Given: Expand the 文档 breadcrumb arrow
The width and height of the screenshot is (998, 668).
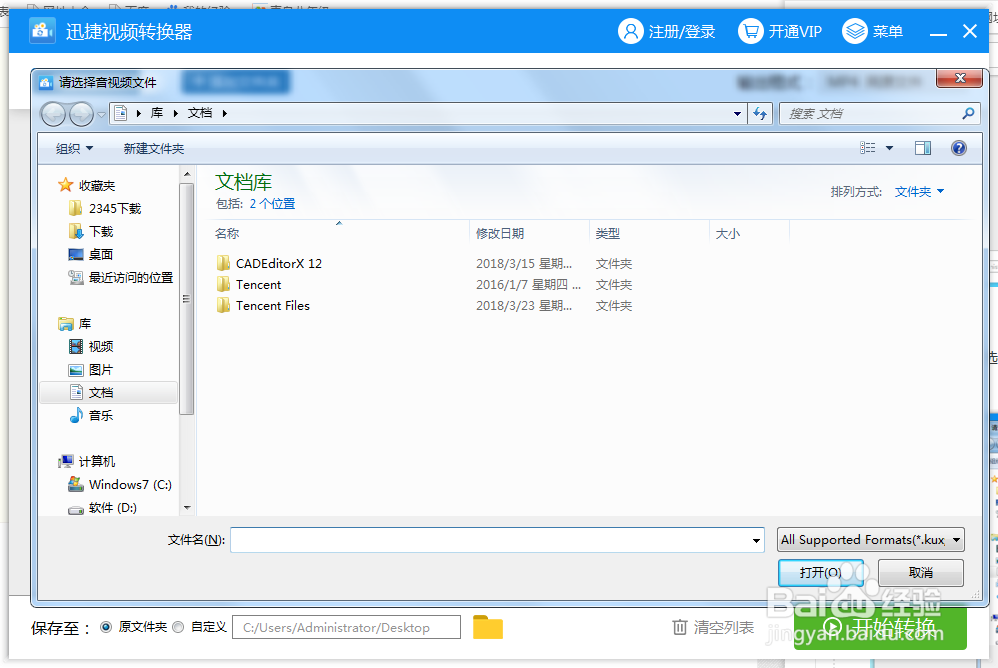Looking at the screenshot, I should click(x=224, y=113).
